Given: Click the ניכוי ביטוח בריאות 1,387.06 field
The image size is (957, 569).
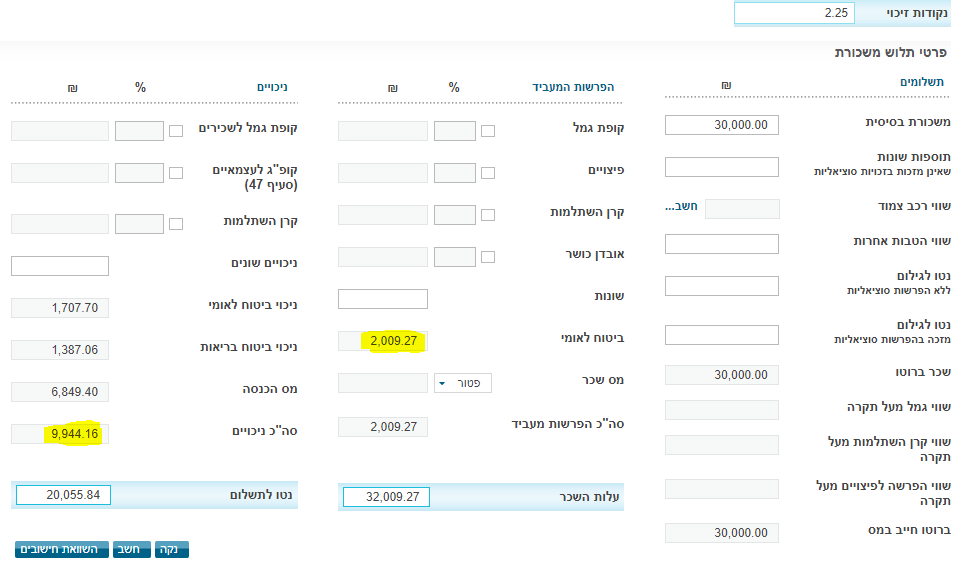Looking at the screenshot, I should click(60, 350).
